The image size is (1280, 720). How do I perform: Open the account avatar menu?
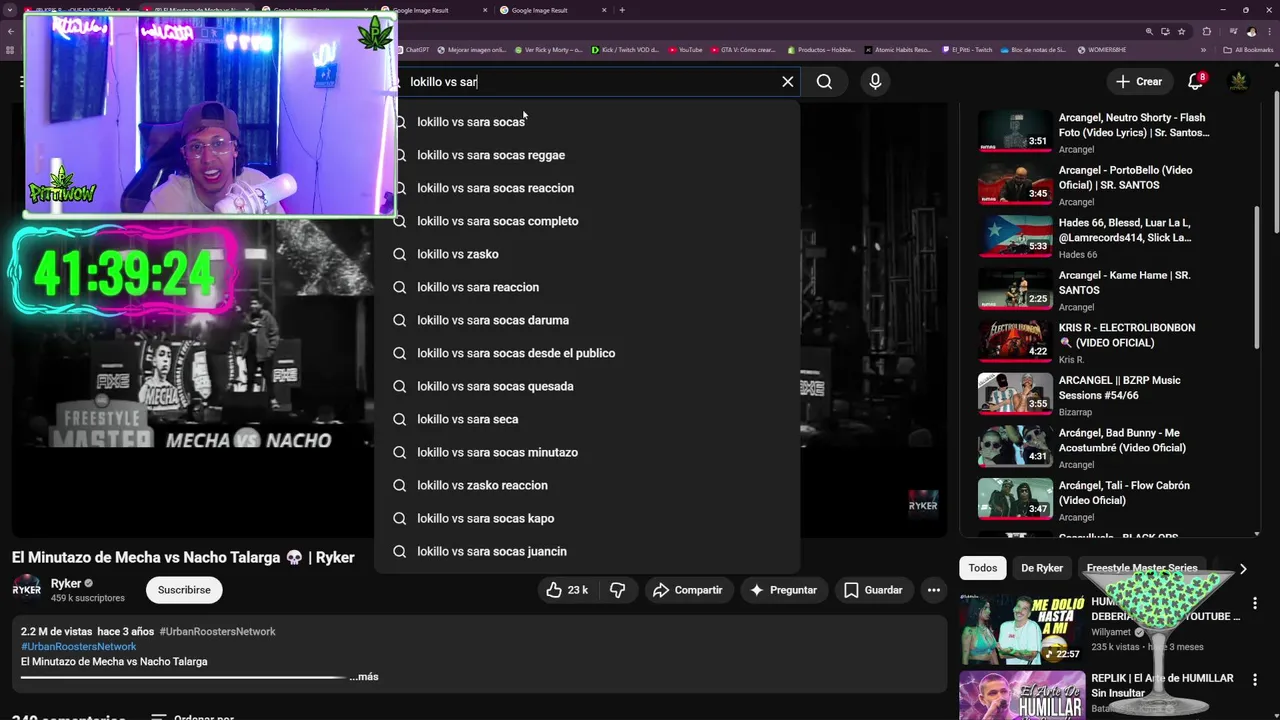[1238, 82]
